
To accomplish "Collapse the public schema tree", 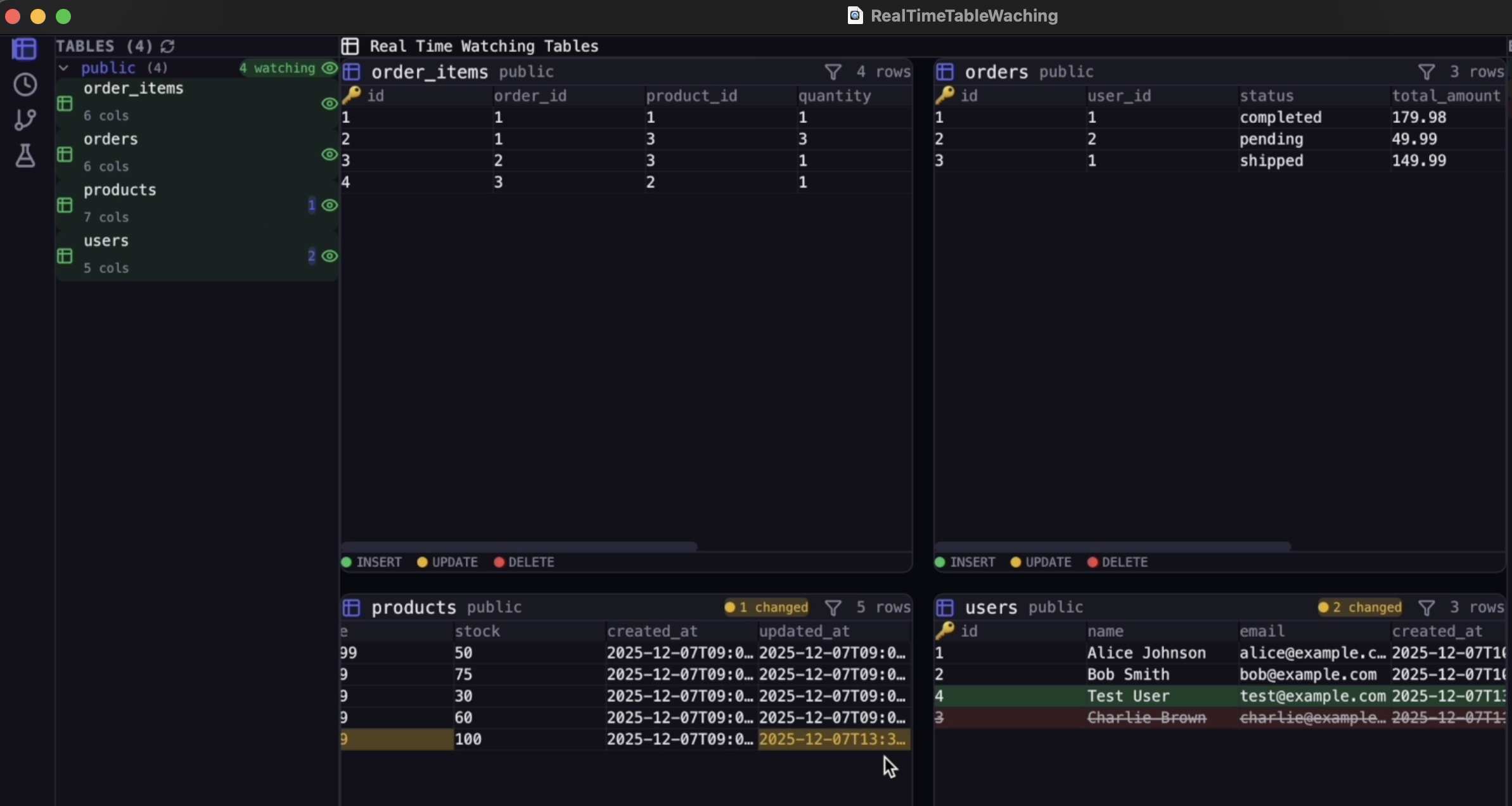I will pyautogui.click(x=64, y=68).
